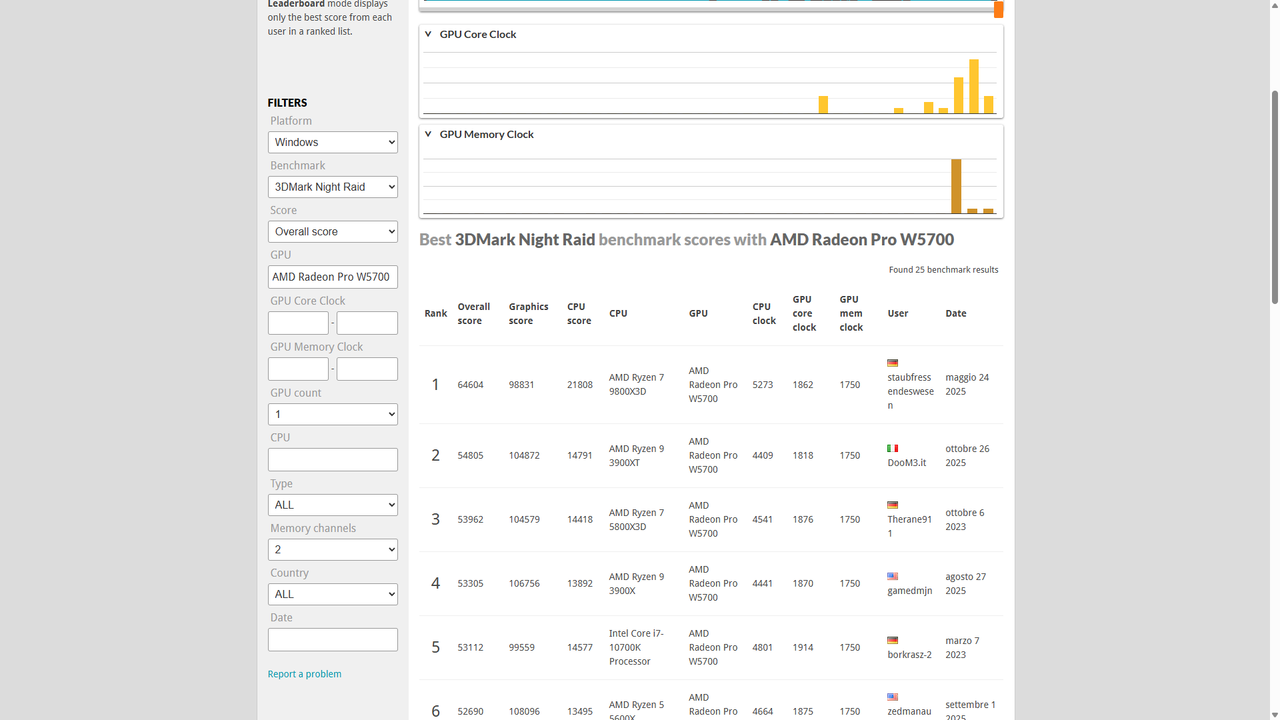1280x720 pixels.
Task: Click the US flag beside gamedmjn
Action: 892,576
